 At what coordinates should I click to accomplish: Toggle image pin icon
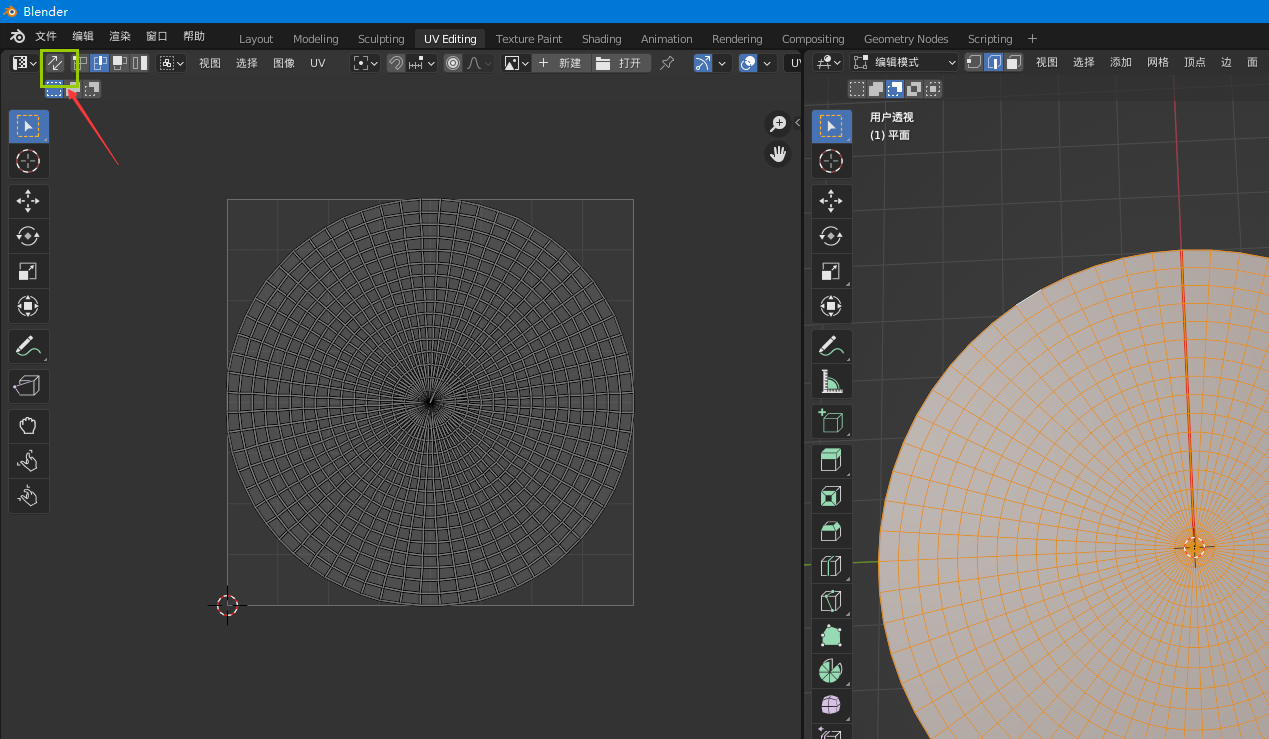[x=667, y=63]
